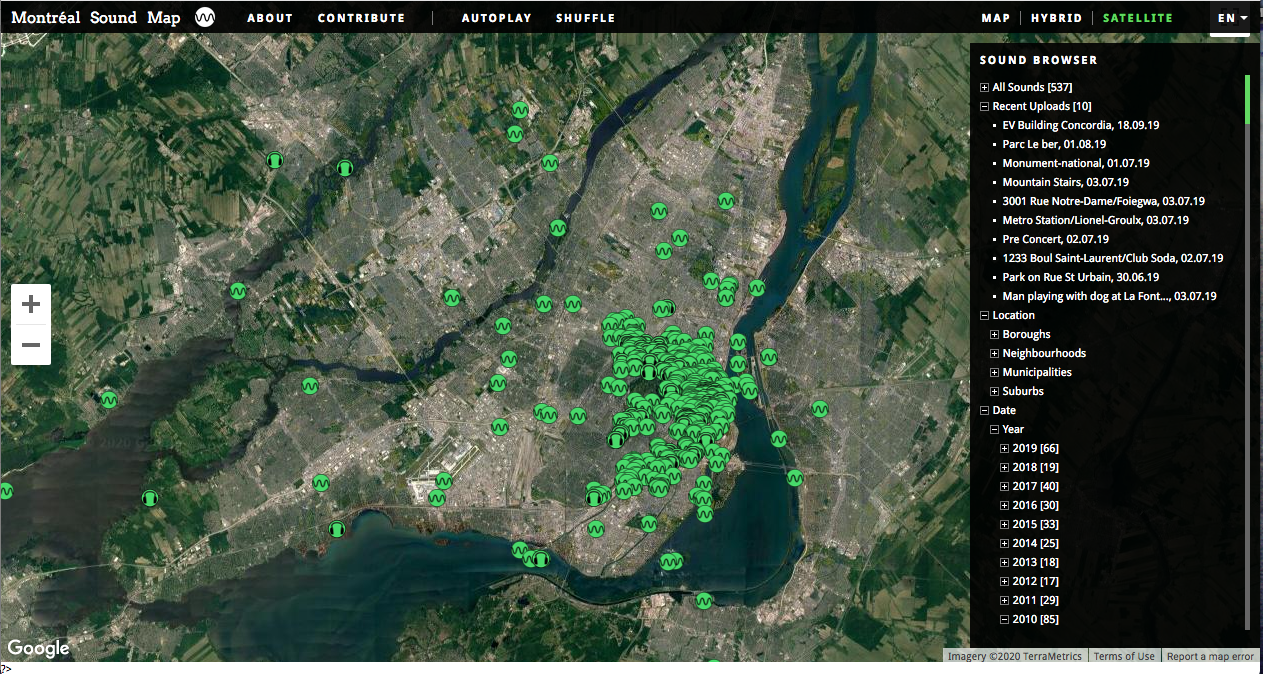The height and width of the screenshot is (674, 1263).
Task: Click the waveform logo beside Montréal Sound Map
Action: [x=206, y=18]
